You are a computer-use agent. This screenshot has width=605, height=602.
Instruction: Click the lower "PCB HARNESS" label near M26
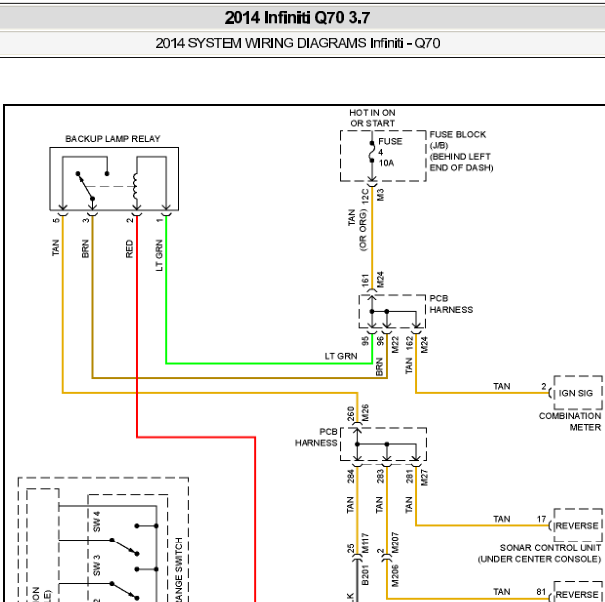[316, 437]
